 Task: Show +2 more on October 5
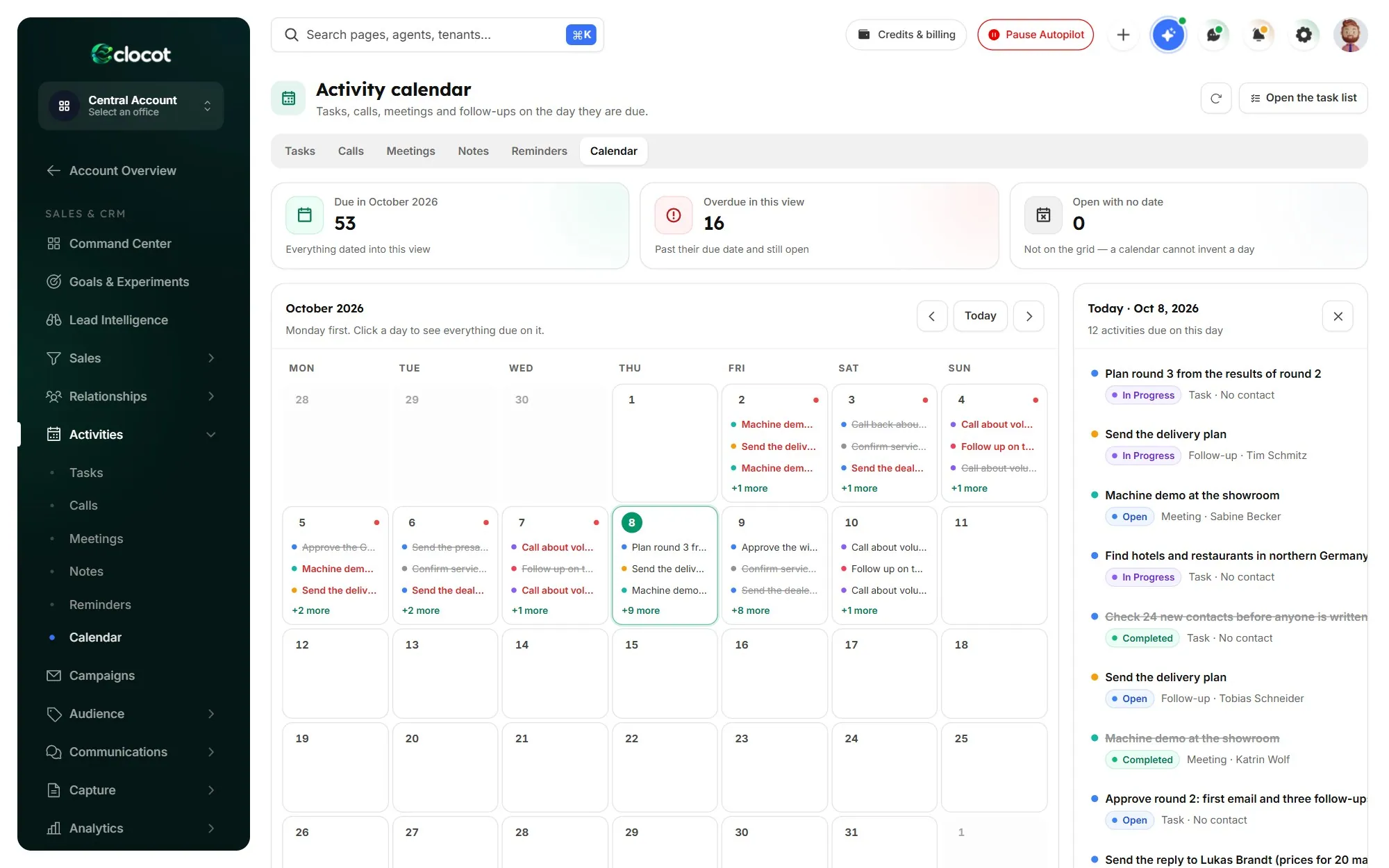[310, 610]
